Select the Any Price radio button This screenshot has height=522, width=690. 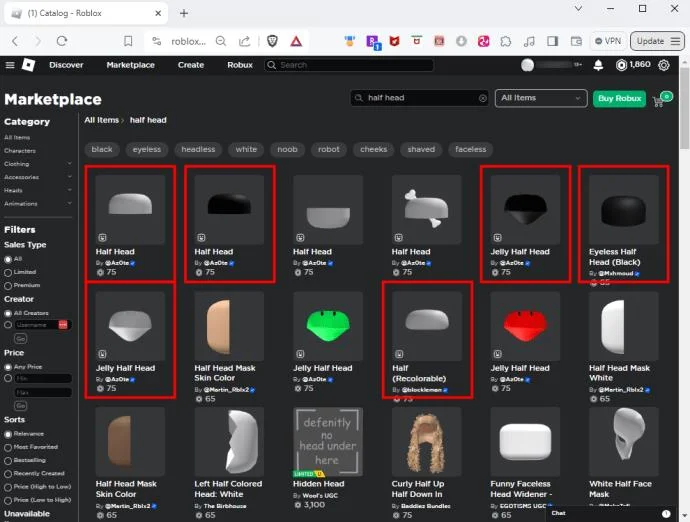pos(8,367)
